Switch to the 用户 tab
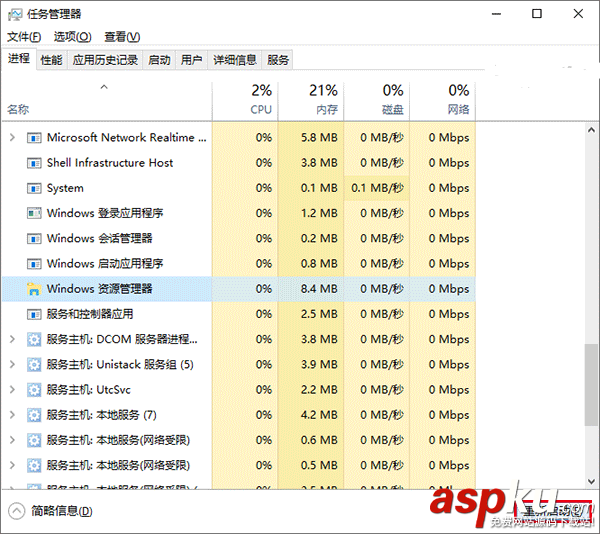The image size is (600, 534). tap(191, 60)
